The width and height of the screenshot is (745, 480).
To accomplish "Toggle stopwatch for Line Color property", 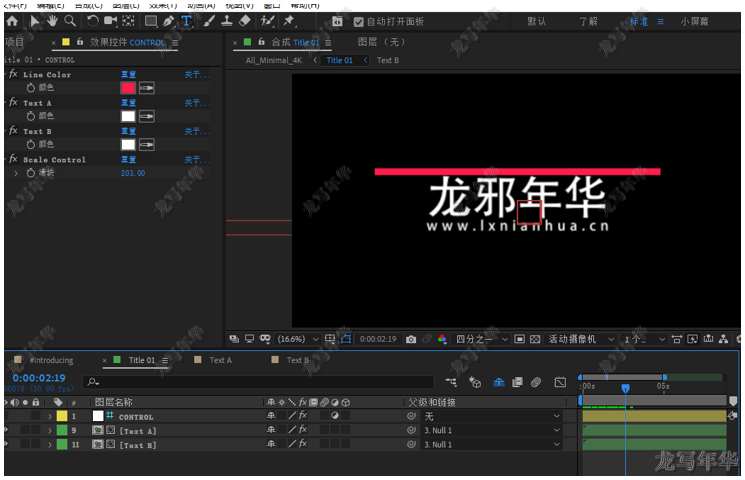I will click(x=31, y=88).
